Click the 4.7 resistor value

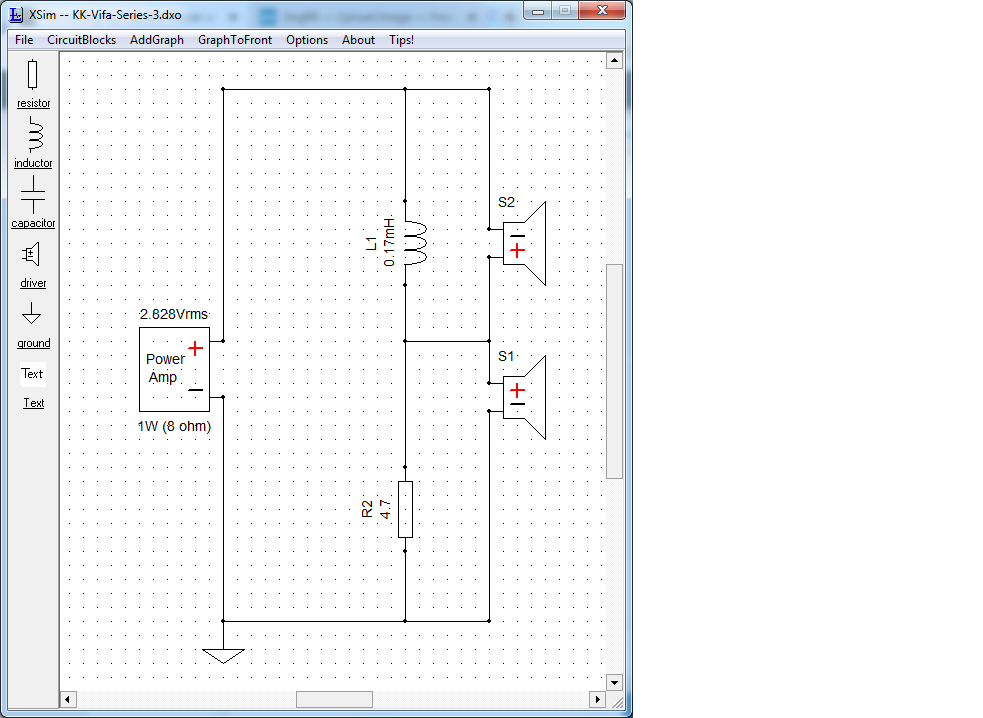click(x=386, y=509)
